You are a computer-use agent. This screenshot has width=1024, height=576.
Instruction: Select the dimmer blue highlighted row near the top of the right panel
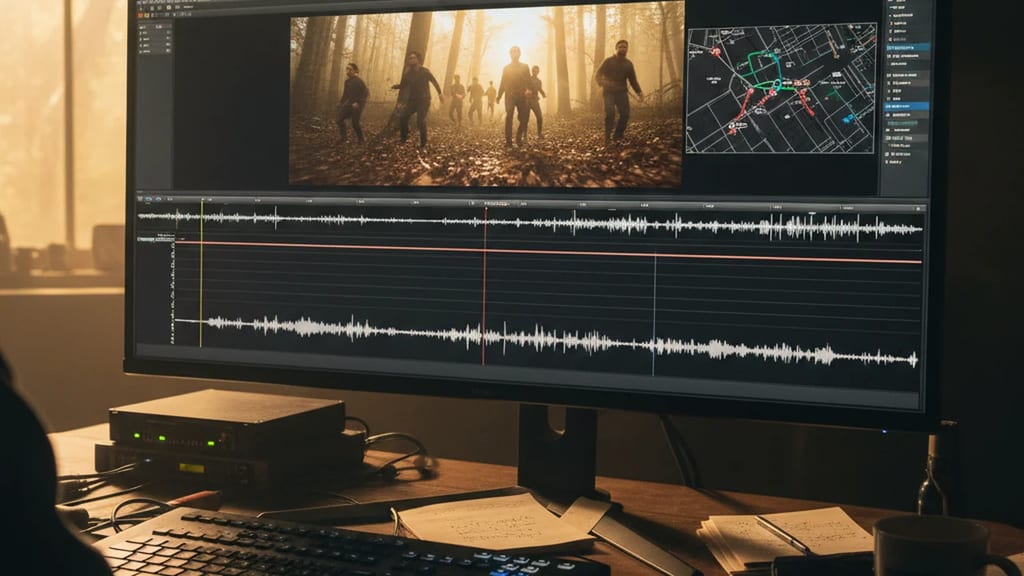[x=908, y=48]
